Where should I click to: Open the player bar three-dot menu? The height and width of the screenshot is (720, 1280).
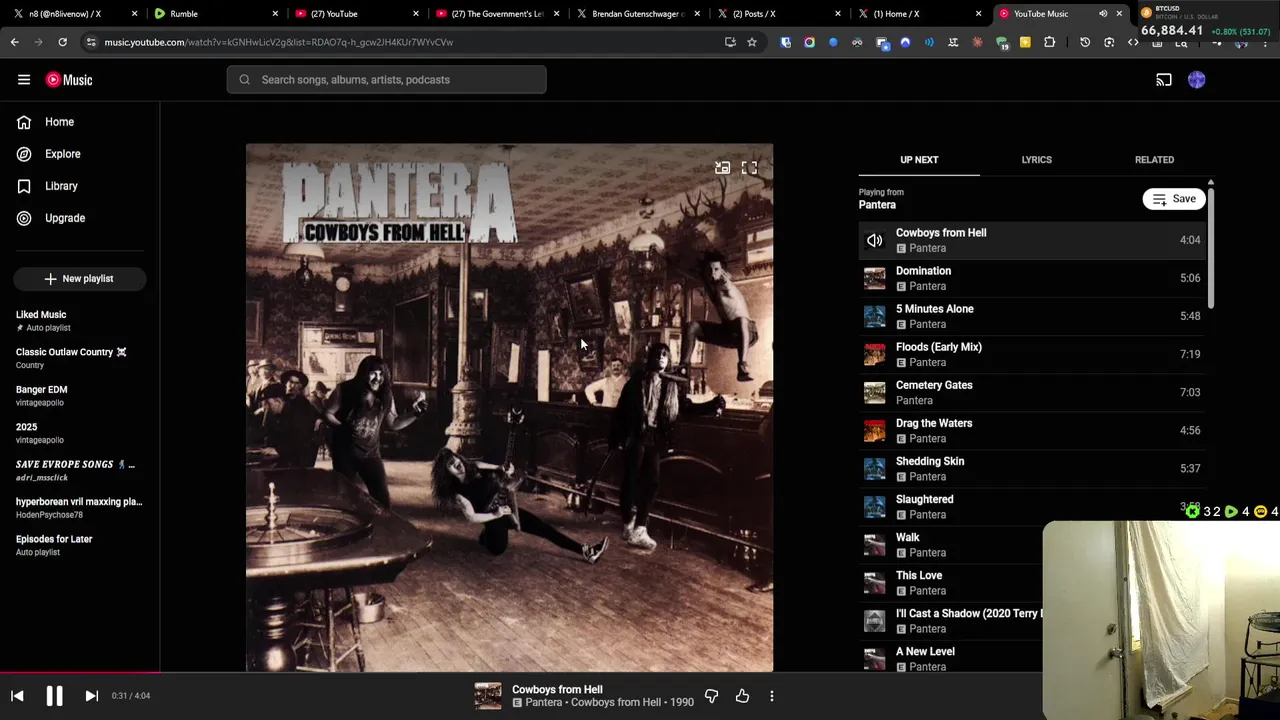pos(772,696)
